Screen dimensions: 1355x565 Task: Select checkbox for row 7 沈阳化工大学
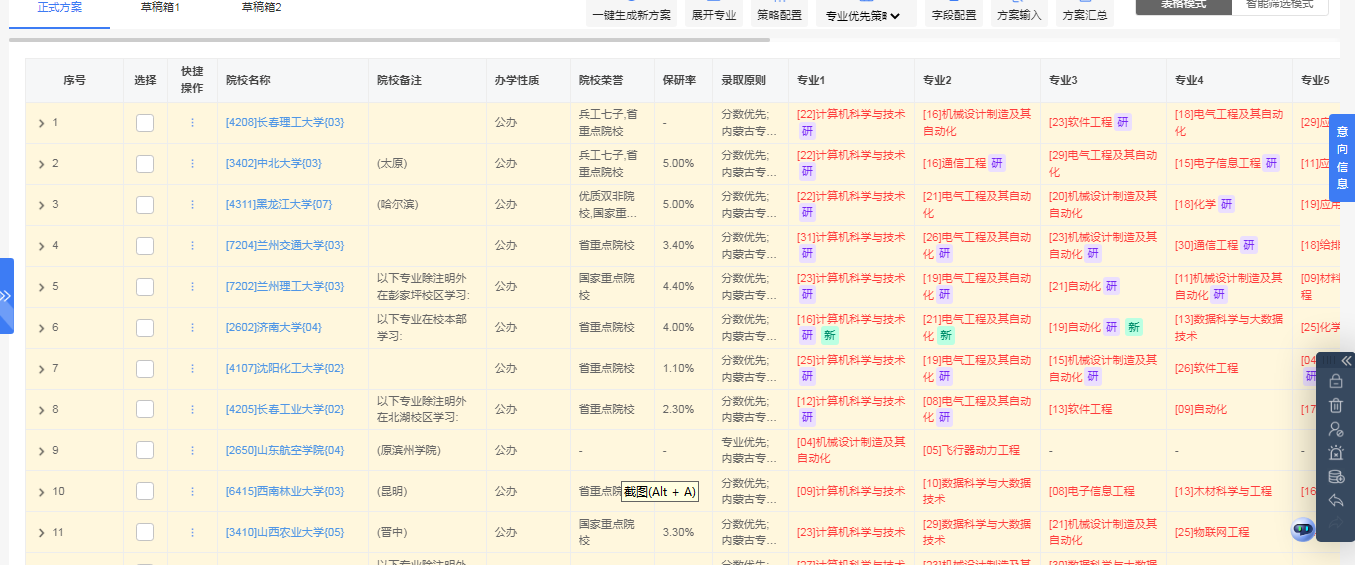point(145,369)
